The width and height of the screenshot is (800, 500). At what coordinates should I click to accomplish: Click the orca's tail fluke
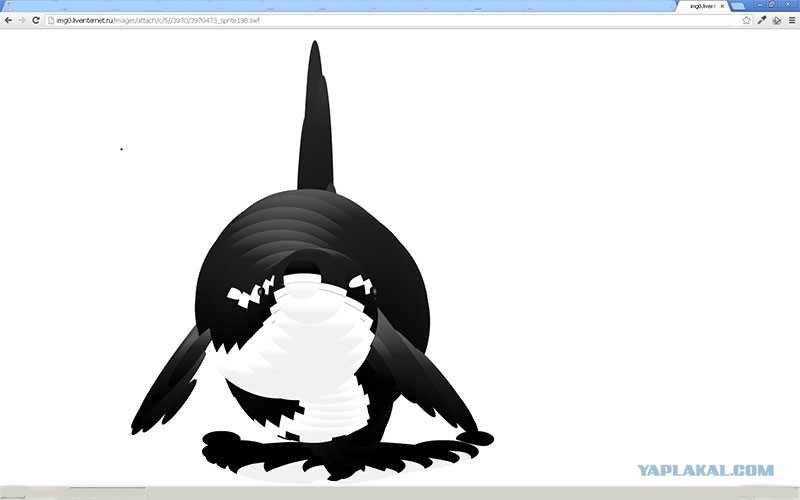coord(347,454)
